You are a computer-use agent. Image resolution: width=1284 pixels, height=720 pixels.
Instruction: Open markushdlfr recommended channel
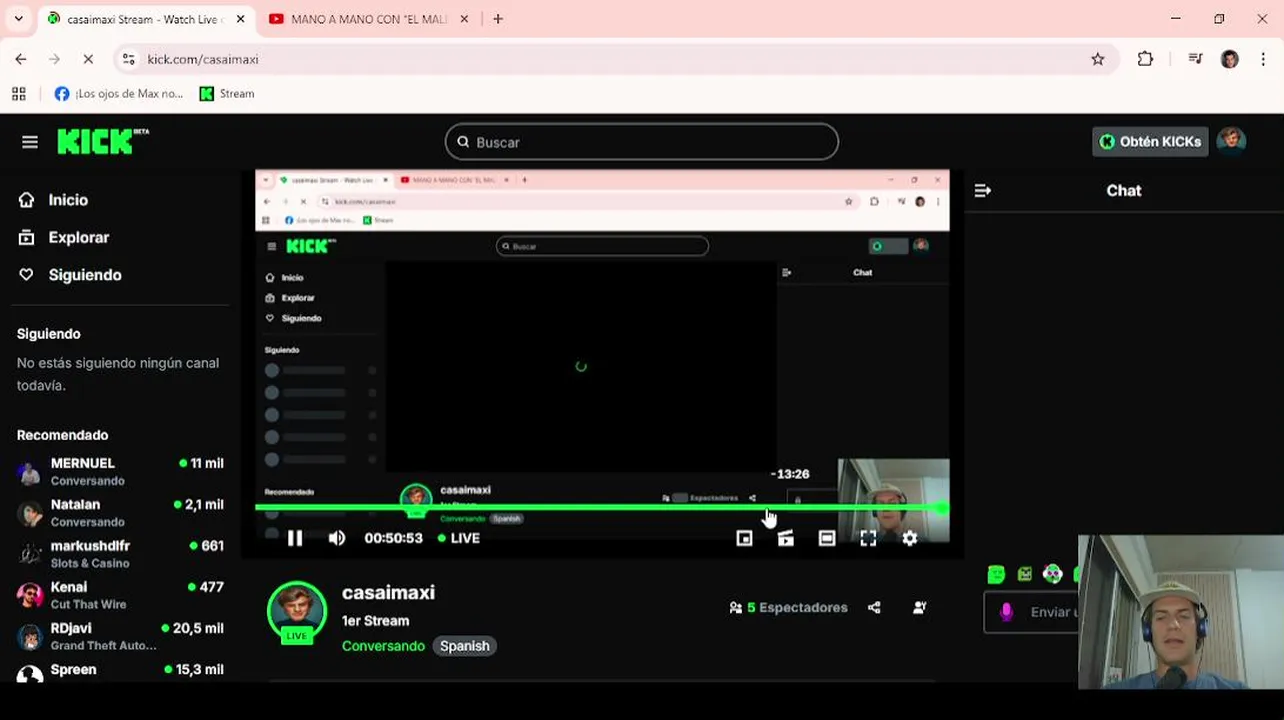click(x=120, y=554)
